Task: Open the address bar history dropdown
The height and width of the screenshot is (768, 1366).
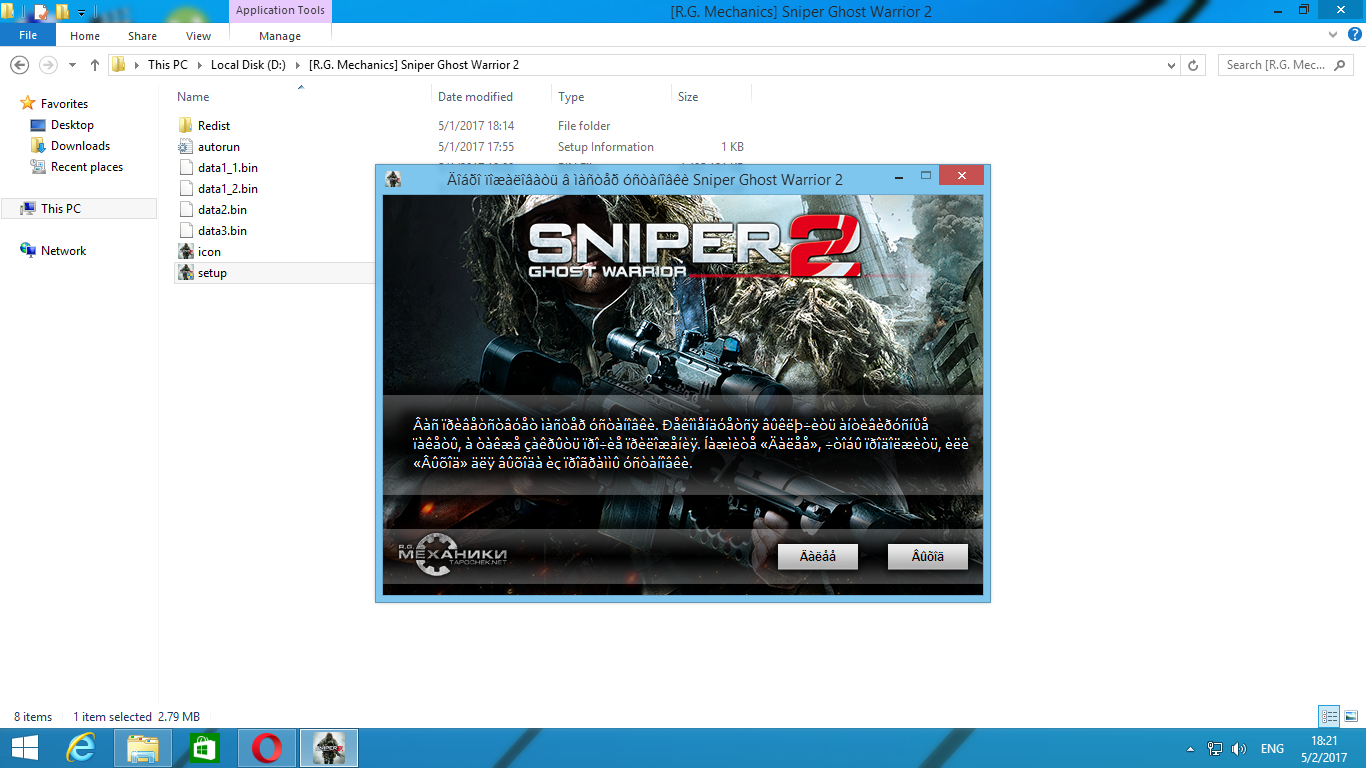Action: 1172,65
